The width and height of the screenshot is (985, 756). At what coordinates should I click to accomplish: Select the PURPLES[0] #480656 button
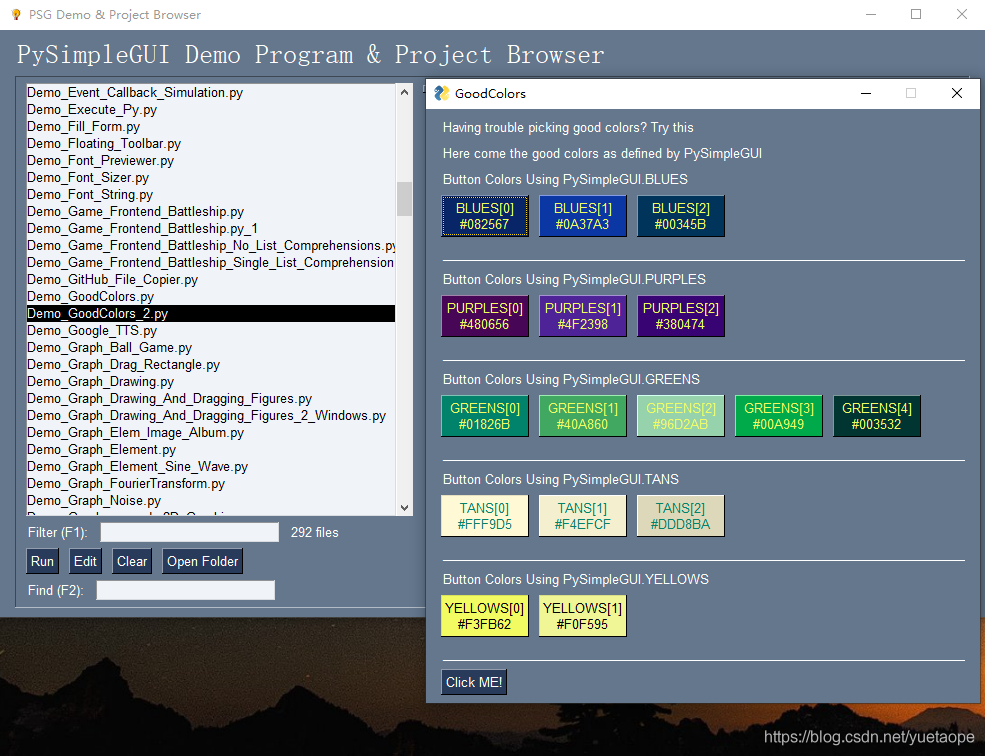coord(484,316)
